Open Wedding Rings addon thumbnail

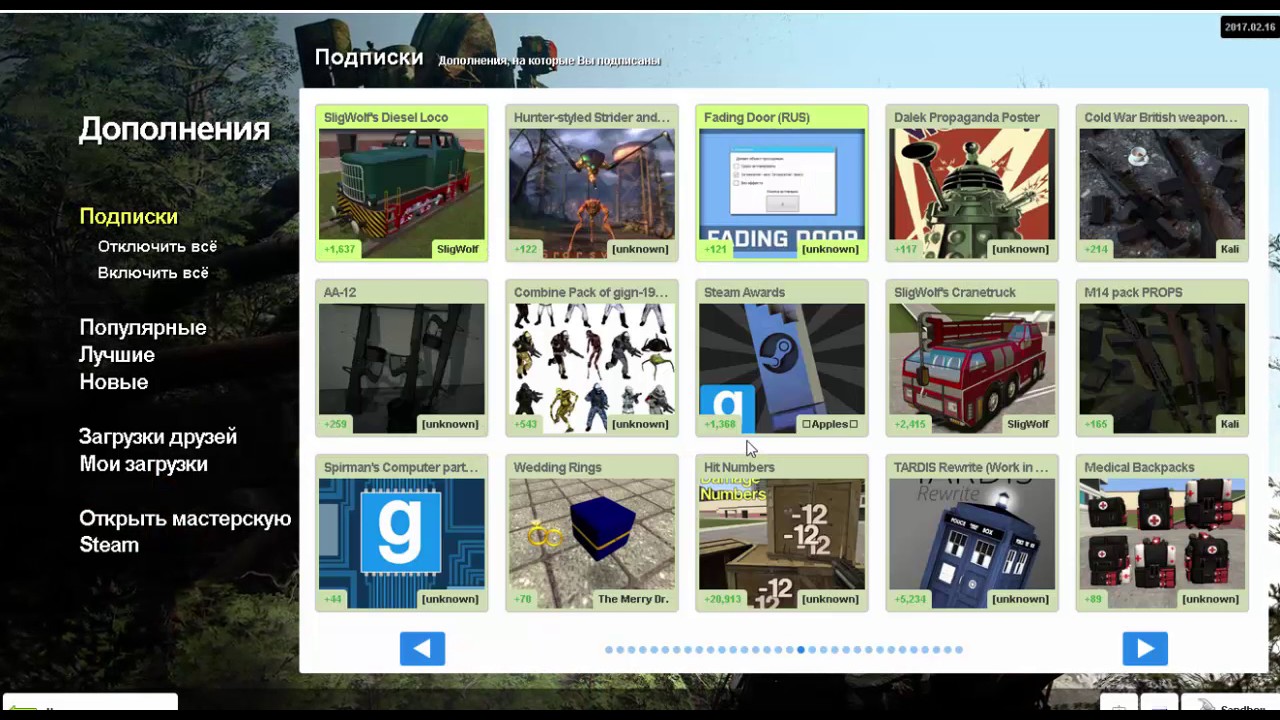pyautogui.click(x=592, y=544)
